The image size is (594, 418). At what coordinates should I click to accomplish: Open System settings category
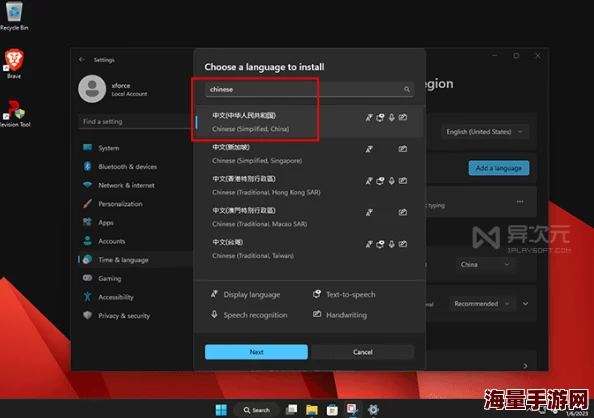(136, 148)
